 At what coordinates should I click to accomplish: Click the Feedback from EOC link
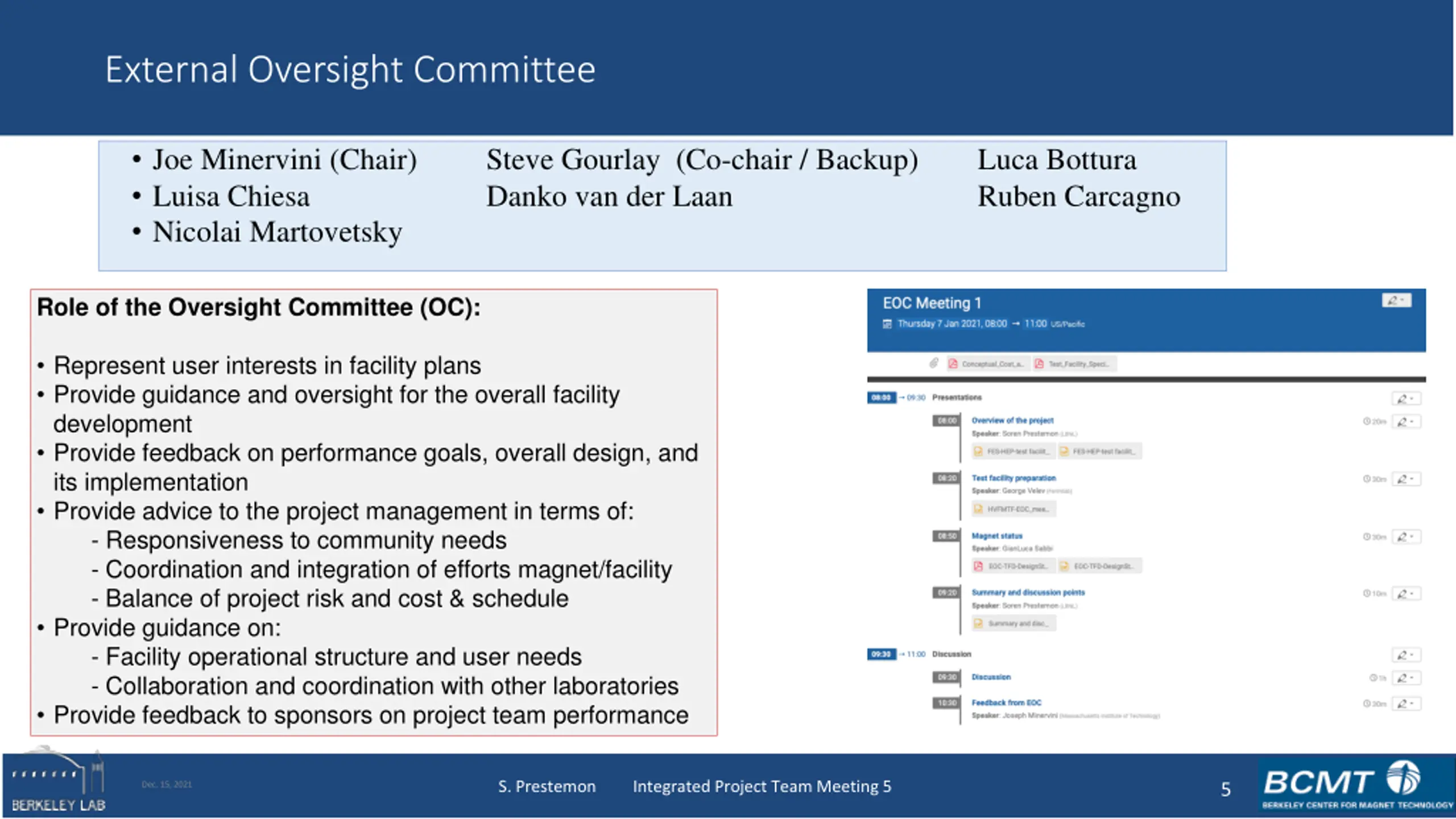coord(1006,703)
